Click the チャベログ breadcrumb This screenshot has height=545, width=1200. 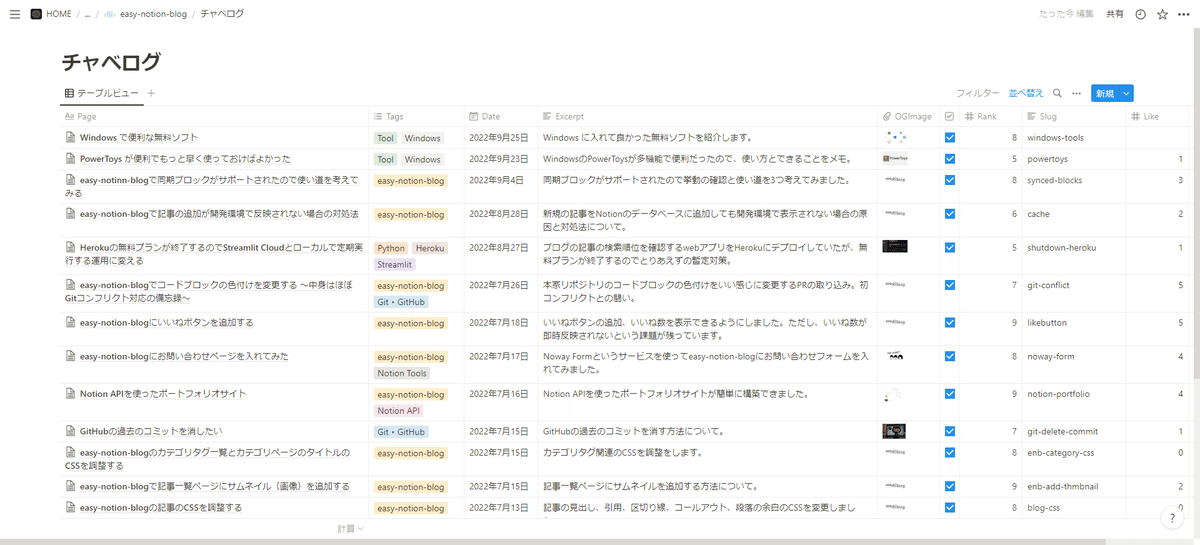point(222,15)
